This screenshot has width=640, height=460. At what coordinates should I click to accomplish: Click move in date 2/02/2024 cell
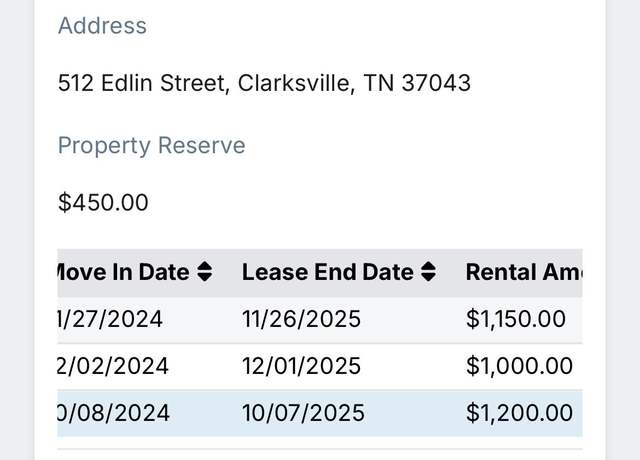pos(113,366)
